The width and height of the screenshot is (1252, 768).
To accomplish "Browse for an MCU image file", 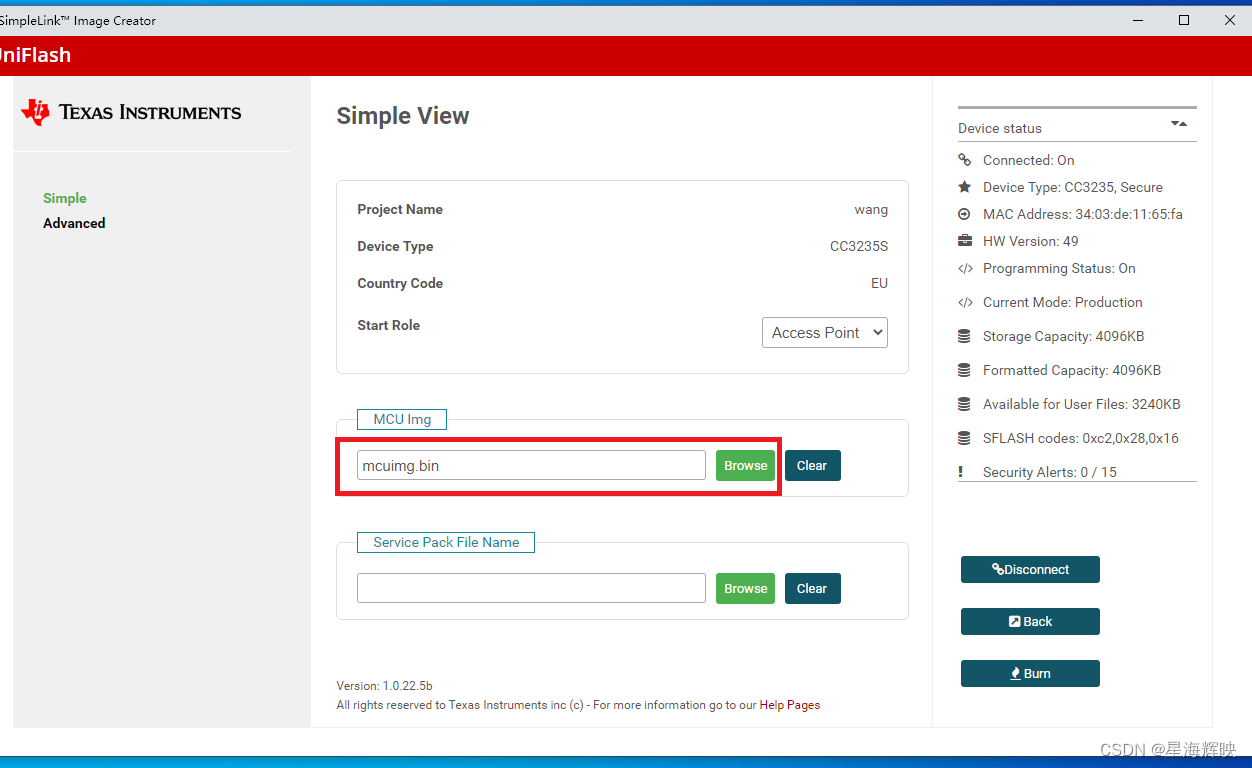I will [x=746, y=465].
